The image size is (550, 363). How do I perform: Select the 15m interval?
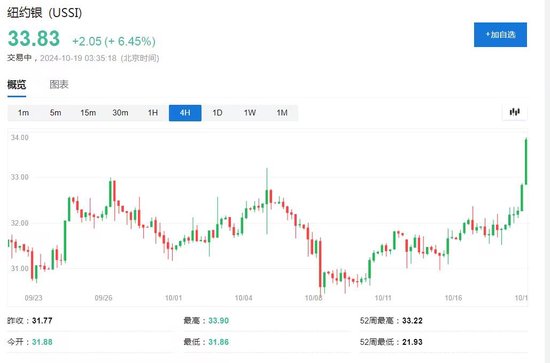coord(88,113)
